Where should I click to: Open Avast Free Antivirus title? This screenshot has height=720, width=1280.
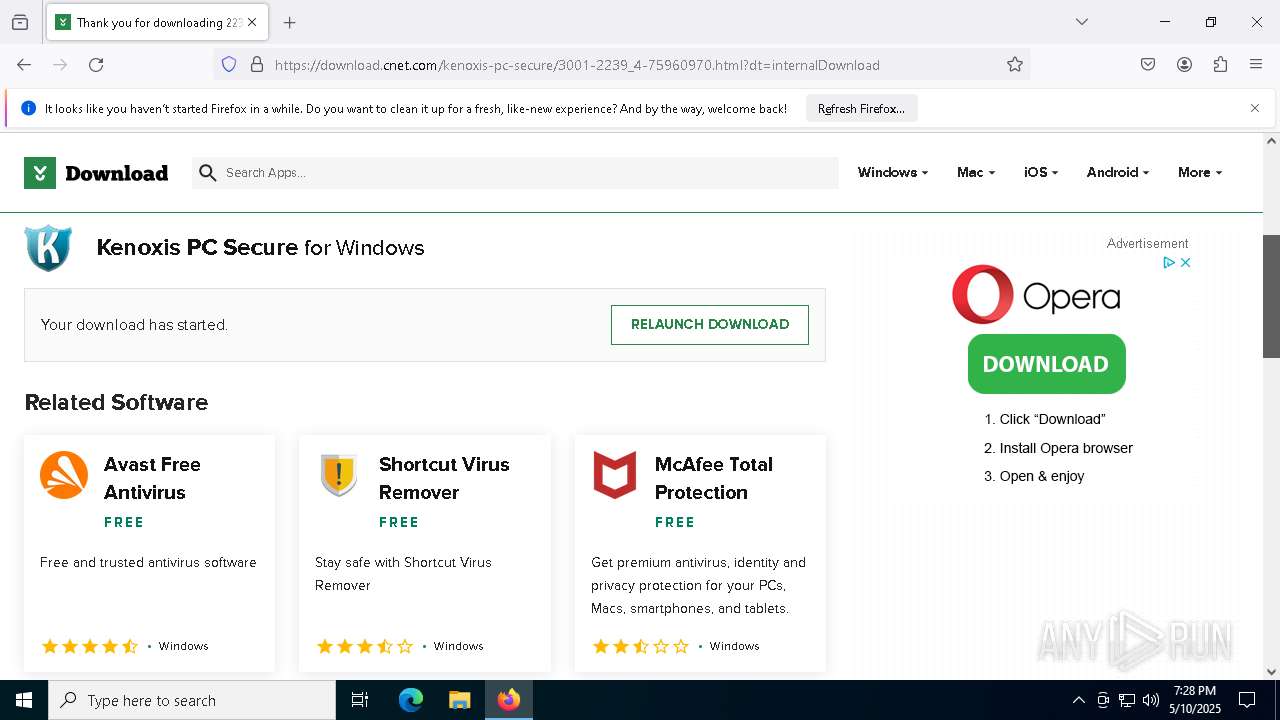[152, 478]
